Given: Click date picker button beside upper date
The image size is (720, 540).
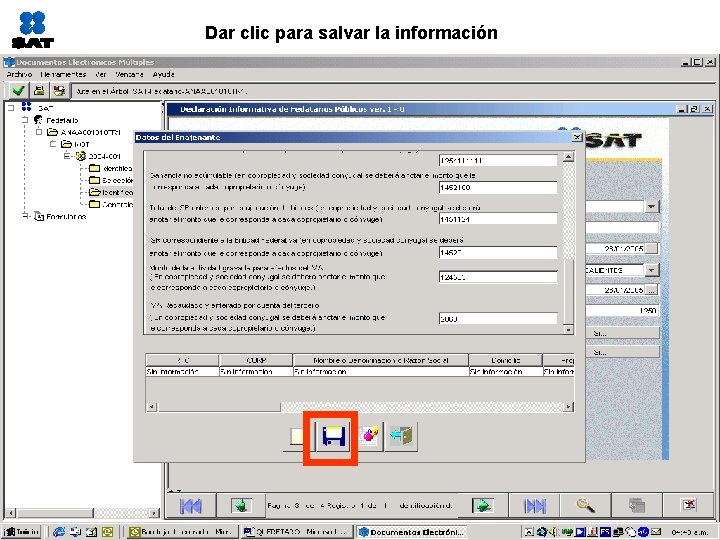Looking at the screenshot, I should (651, 249).
